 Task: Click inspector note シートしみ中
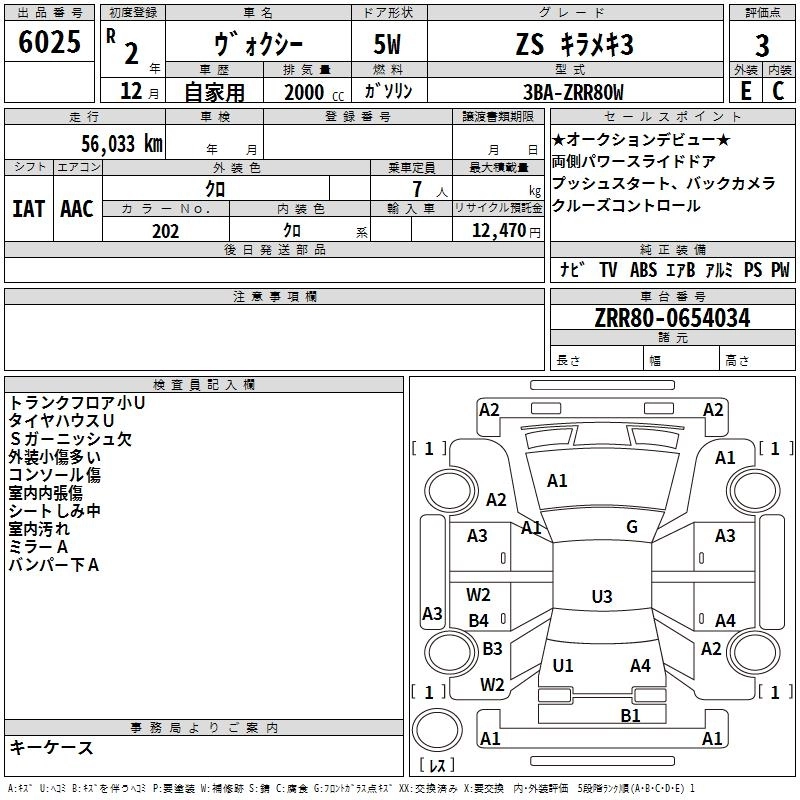pyautogui.click(x=55, y=511)
